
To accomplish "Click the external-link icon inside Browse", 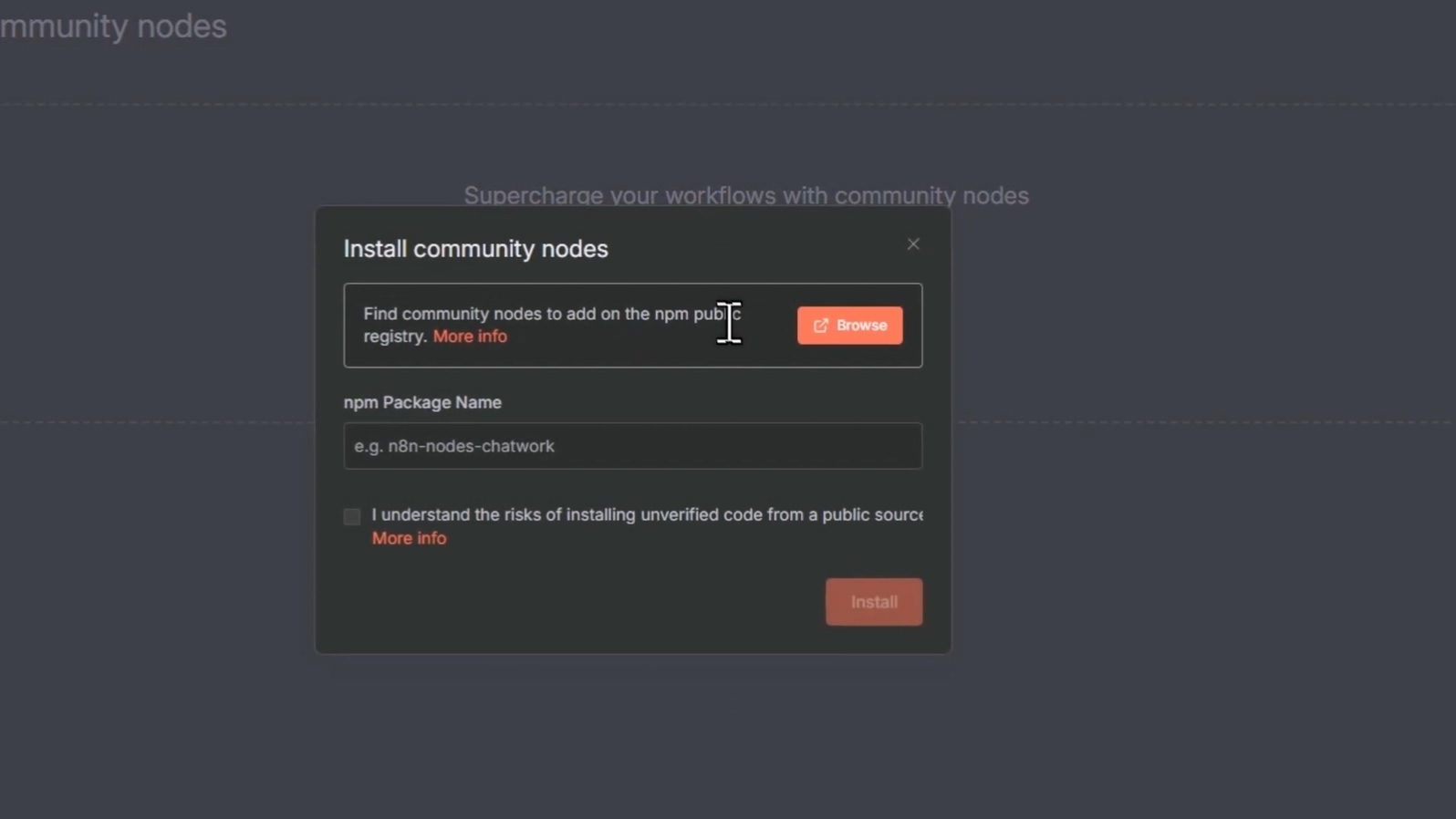I will 821,326.
